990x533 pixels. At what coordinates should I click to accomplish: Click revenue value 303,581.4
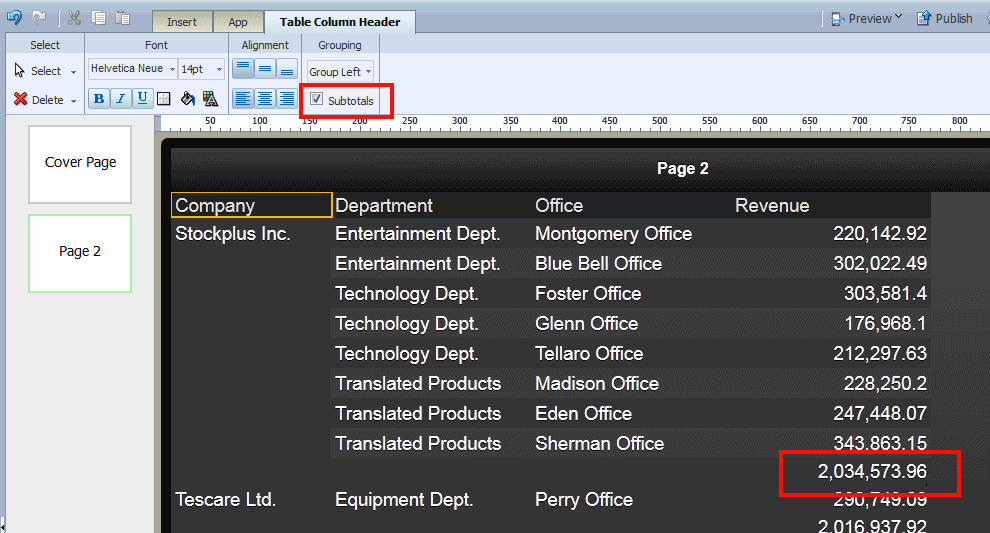coord(885,294)
